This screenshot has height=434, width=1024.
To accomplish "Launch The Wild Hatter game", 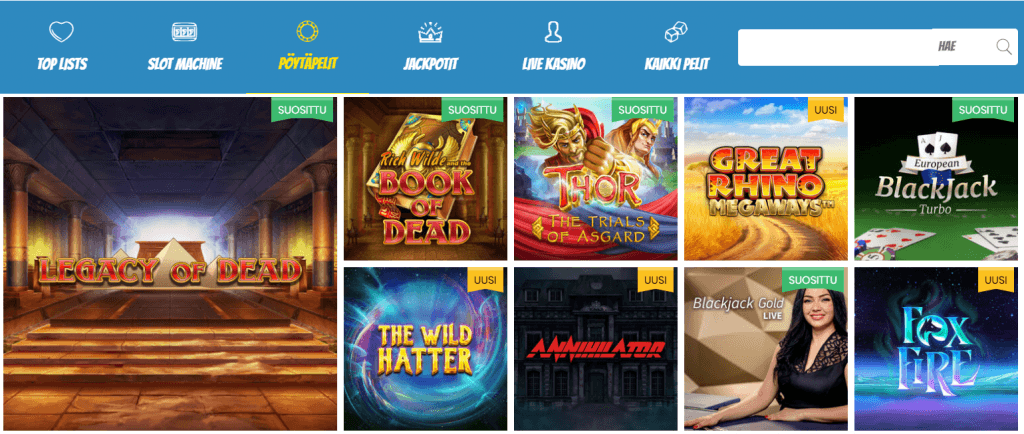I will 425,349.
